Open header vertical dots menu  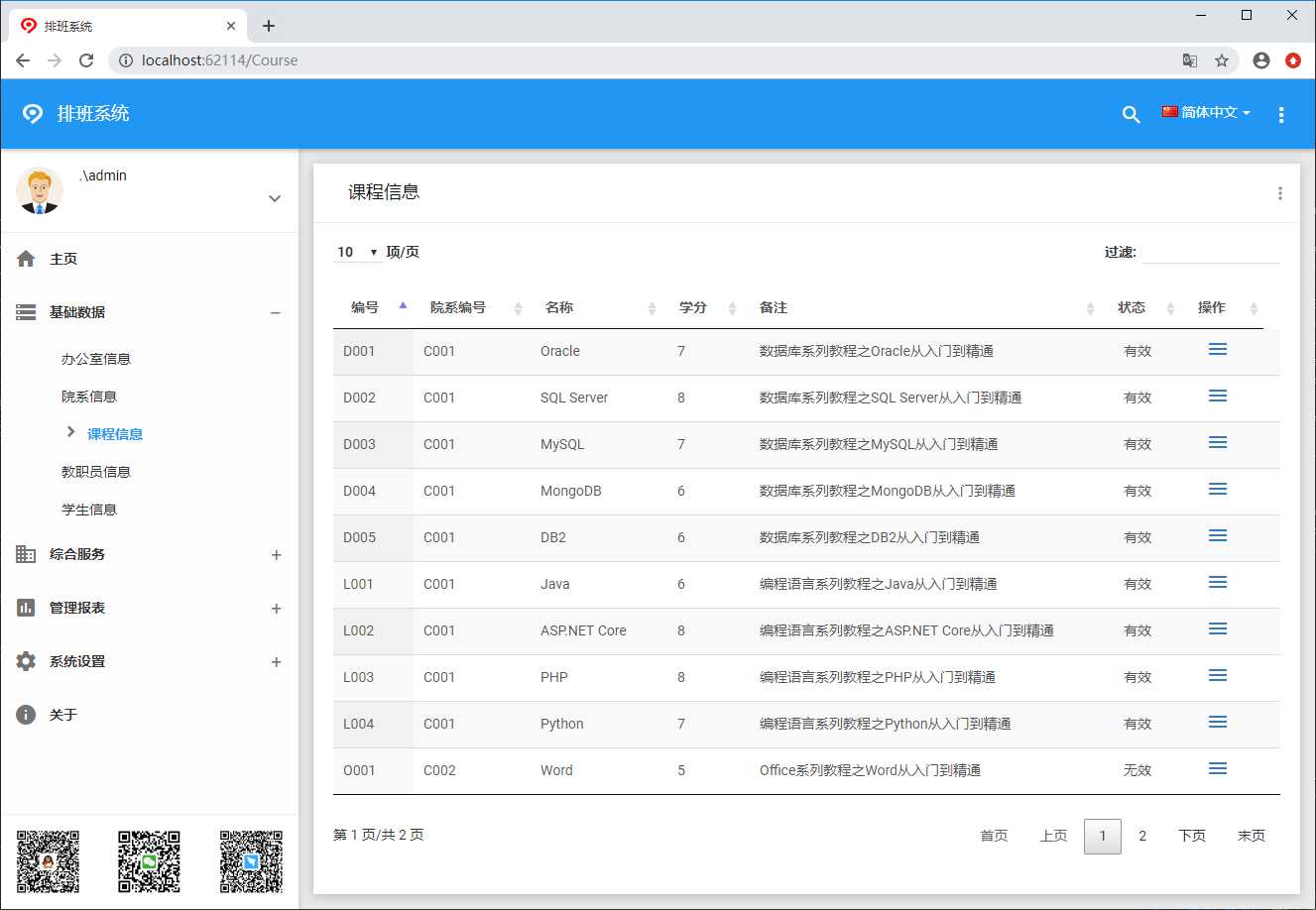(x=1281, y=114)
